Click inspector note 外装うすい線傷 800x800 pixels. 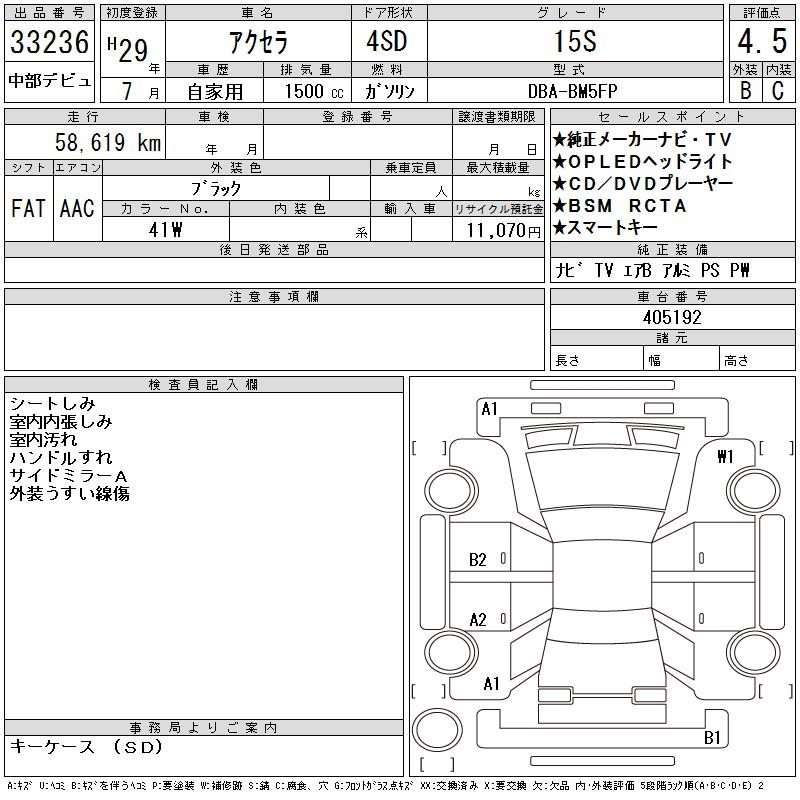click(x=69, y=493)
